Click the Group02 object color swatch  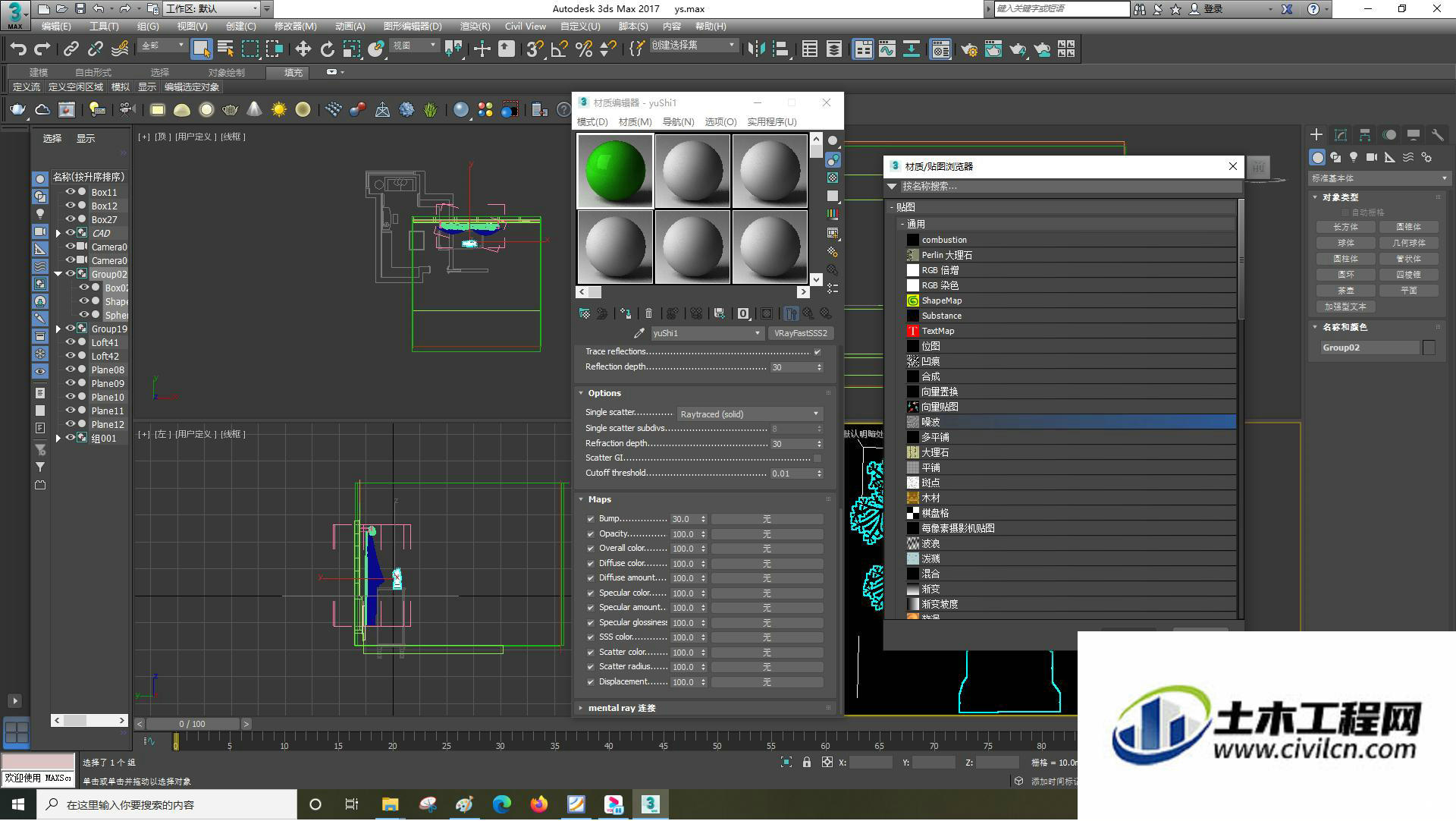1429,348
